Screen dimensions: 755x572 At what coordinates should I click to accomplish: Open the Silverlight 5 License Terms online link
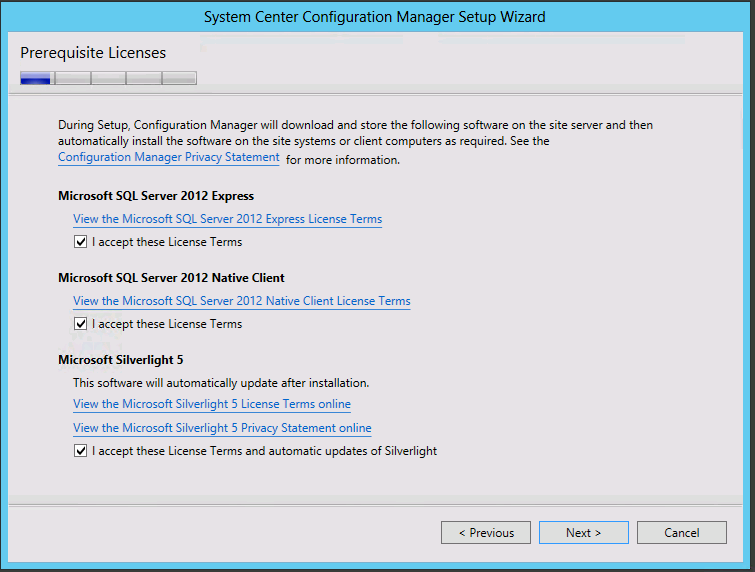pyautogui.click(x=212, y=404)
